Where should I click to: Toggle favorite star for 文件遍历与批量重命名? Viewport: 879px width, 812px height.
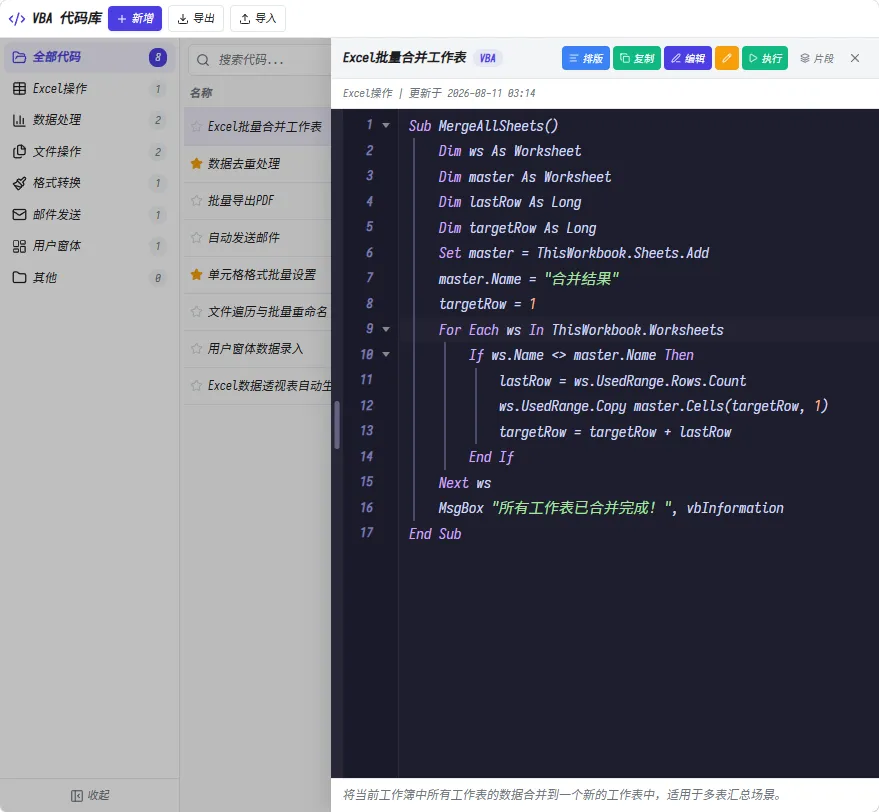(x=196, y=312)
